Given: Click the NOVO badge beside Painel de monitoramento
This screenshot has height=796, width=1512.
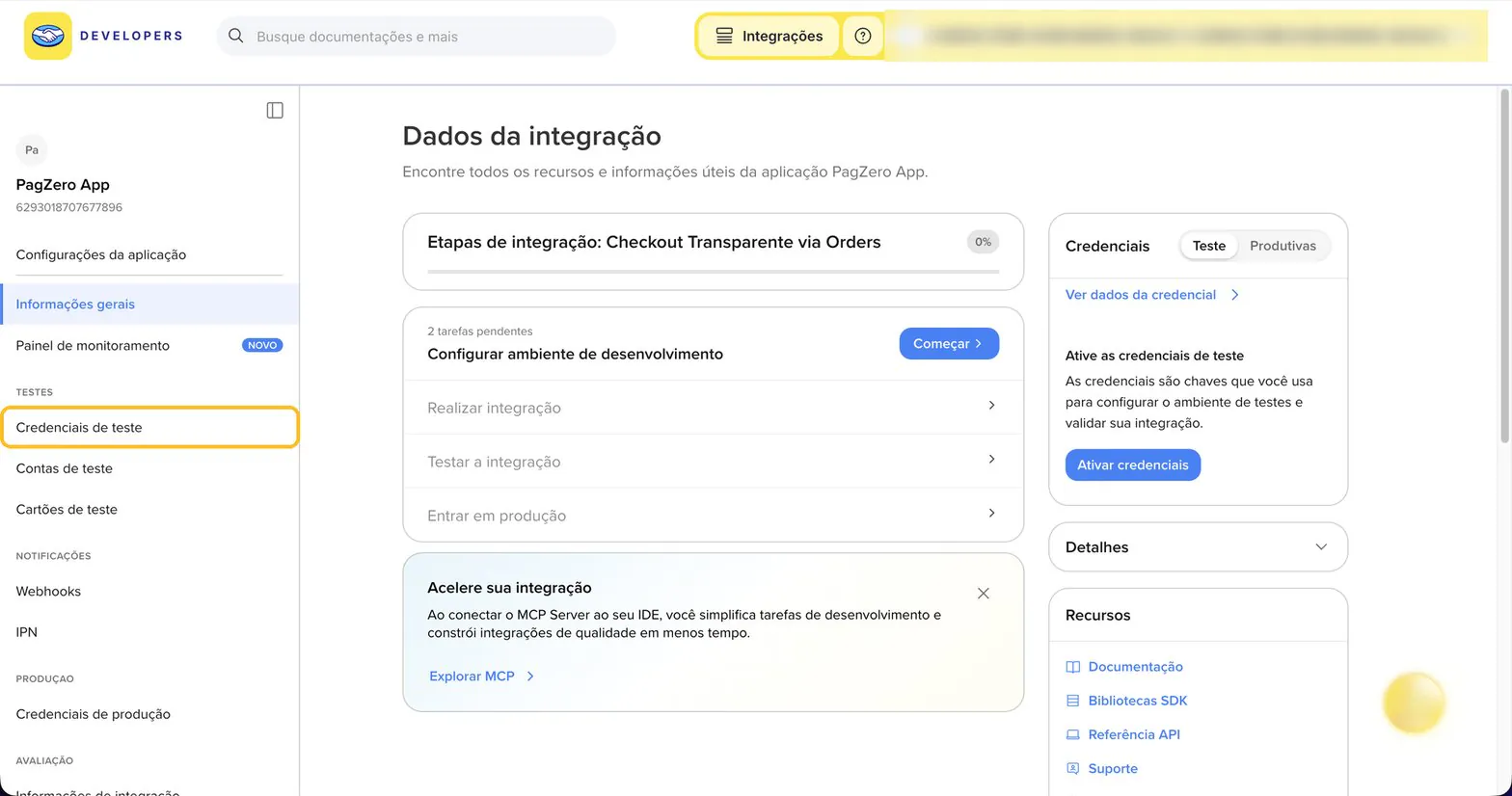Looking at the screenshot, I should tap(262, 345).
